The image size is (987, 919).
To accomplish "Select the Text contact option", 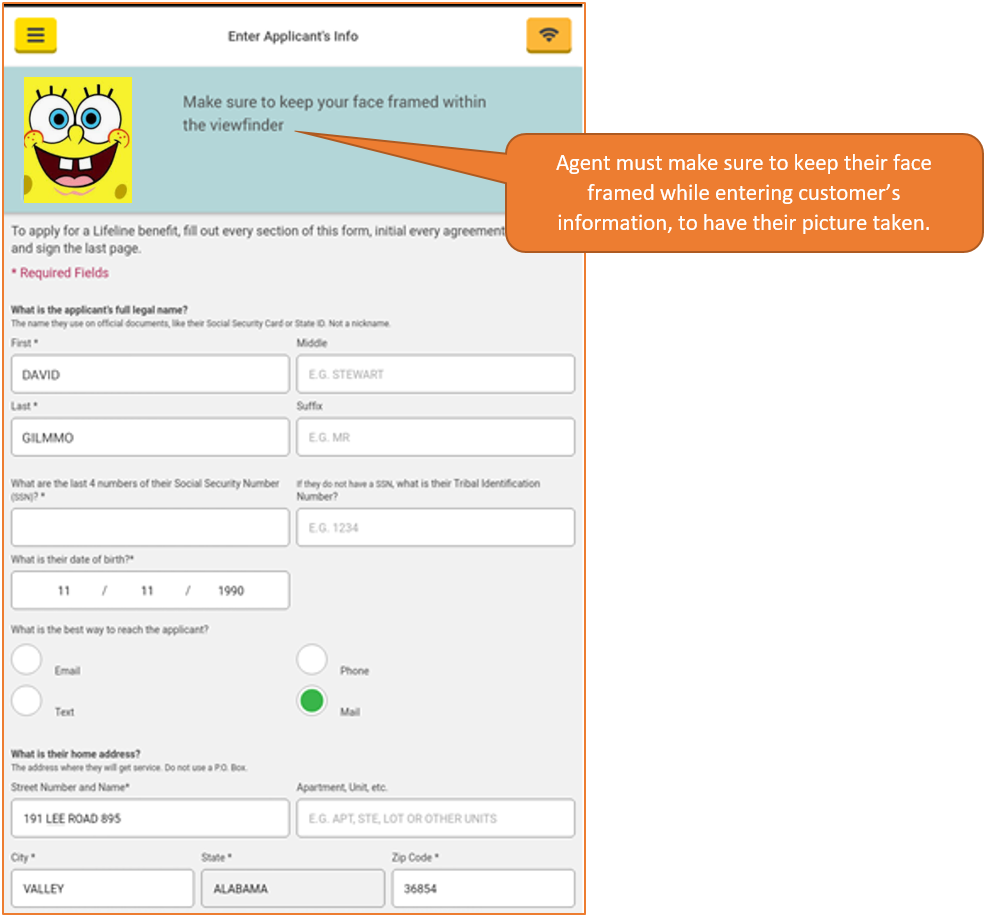I will click(x=27, y=701).
